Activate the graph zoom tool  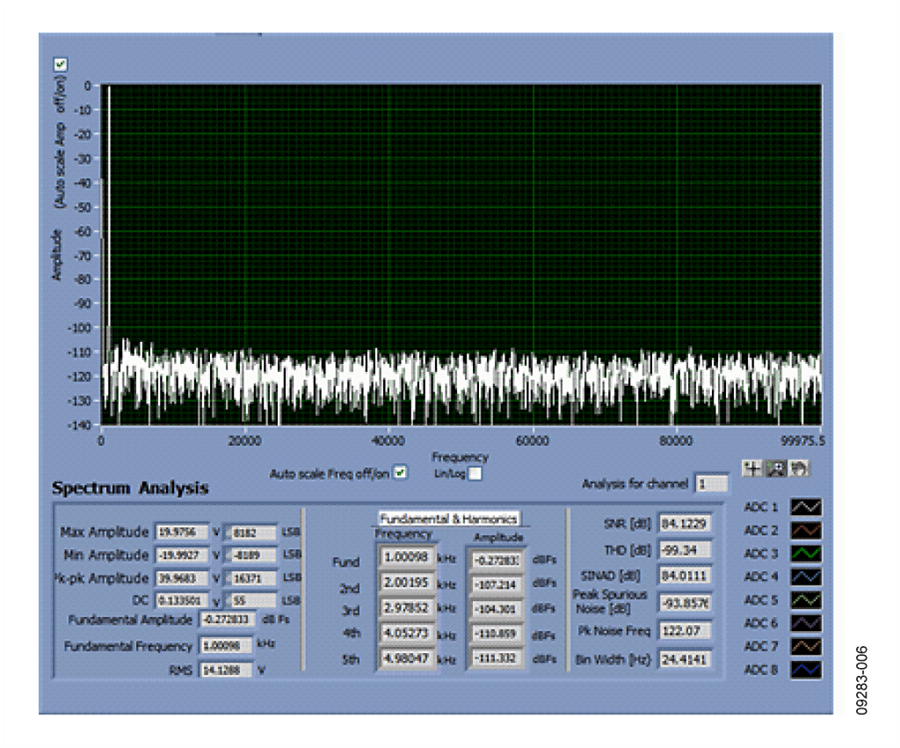(776, 467)
